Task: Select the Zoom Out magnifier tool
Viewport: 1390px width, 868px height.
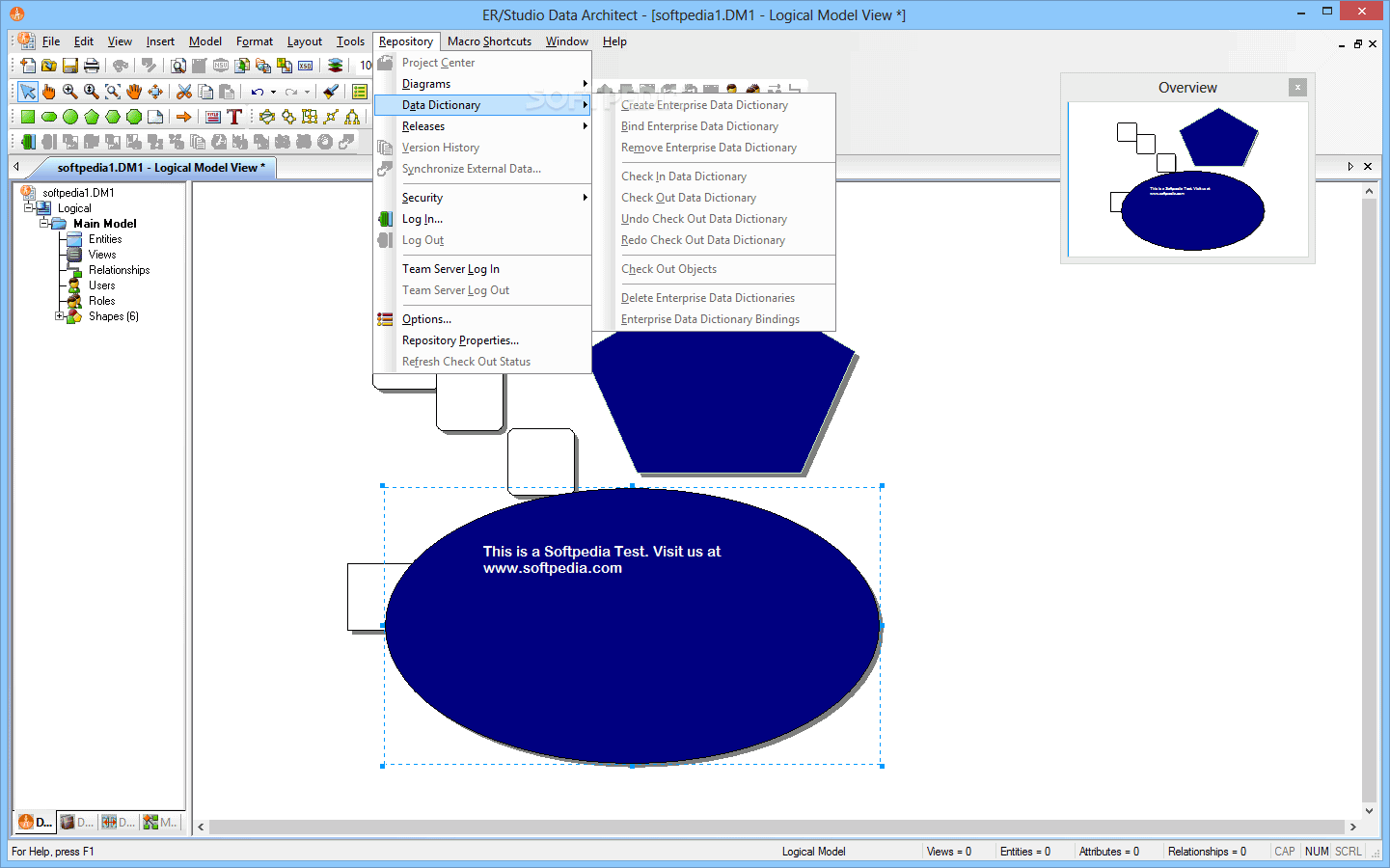Action: (x=92, y=92)
